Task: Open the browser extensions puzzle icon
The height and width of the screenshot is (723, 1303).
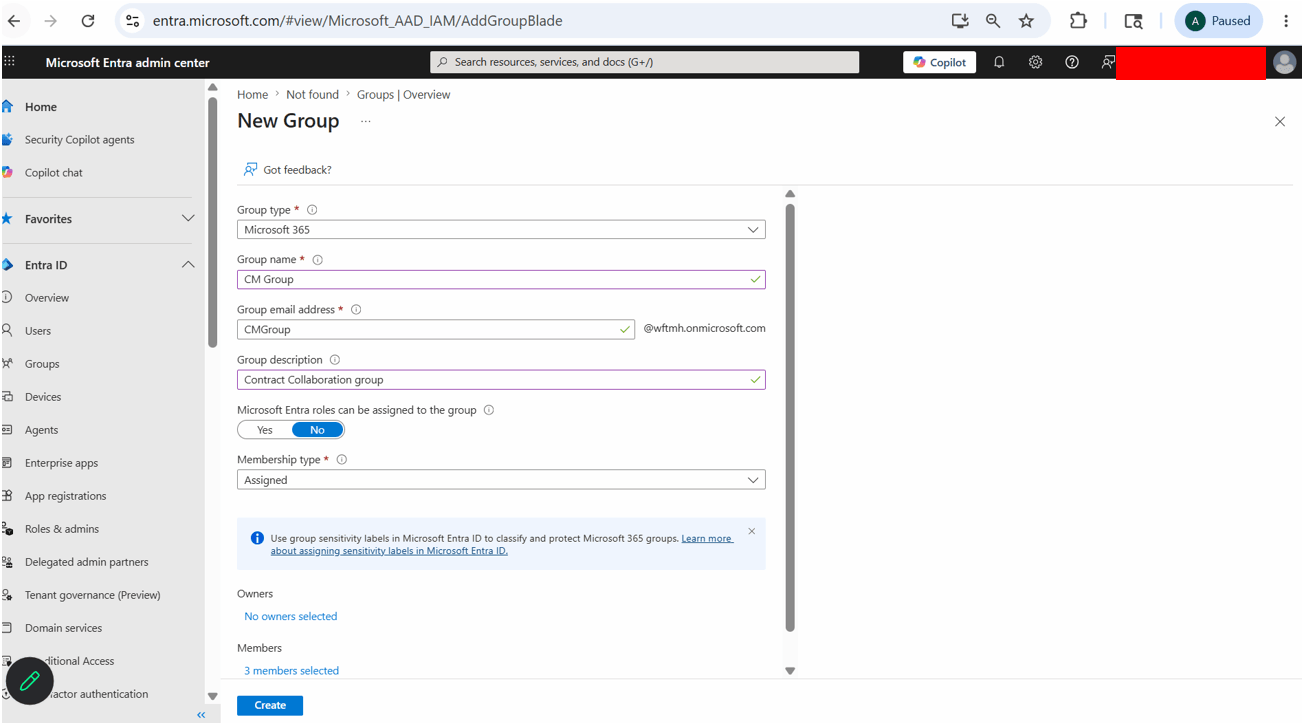Action: click(x=1078, y=21)
